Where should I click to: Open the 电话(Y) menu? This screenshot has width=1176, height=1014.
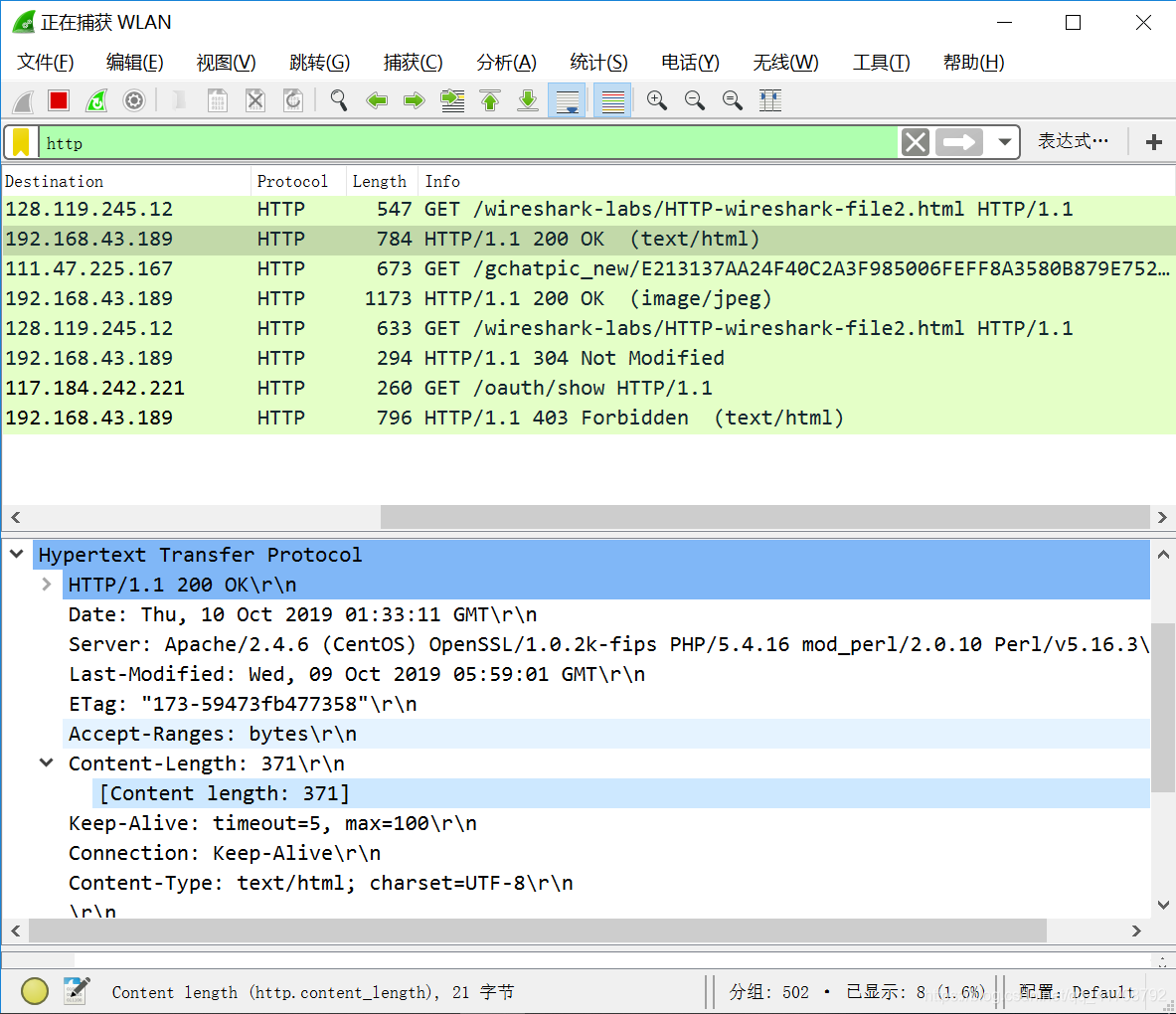(690, 63)
